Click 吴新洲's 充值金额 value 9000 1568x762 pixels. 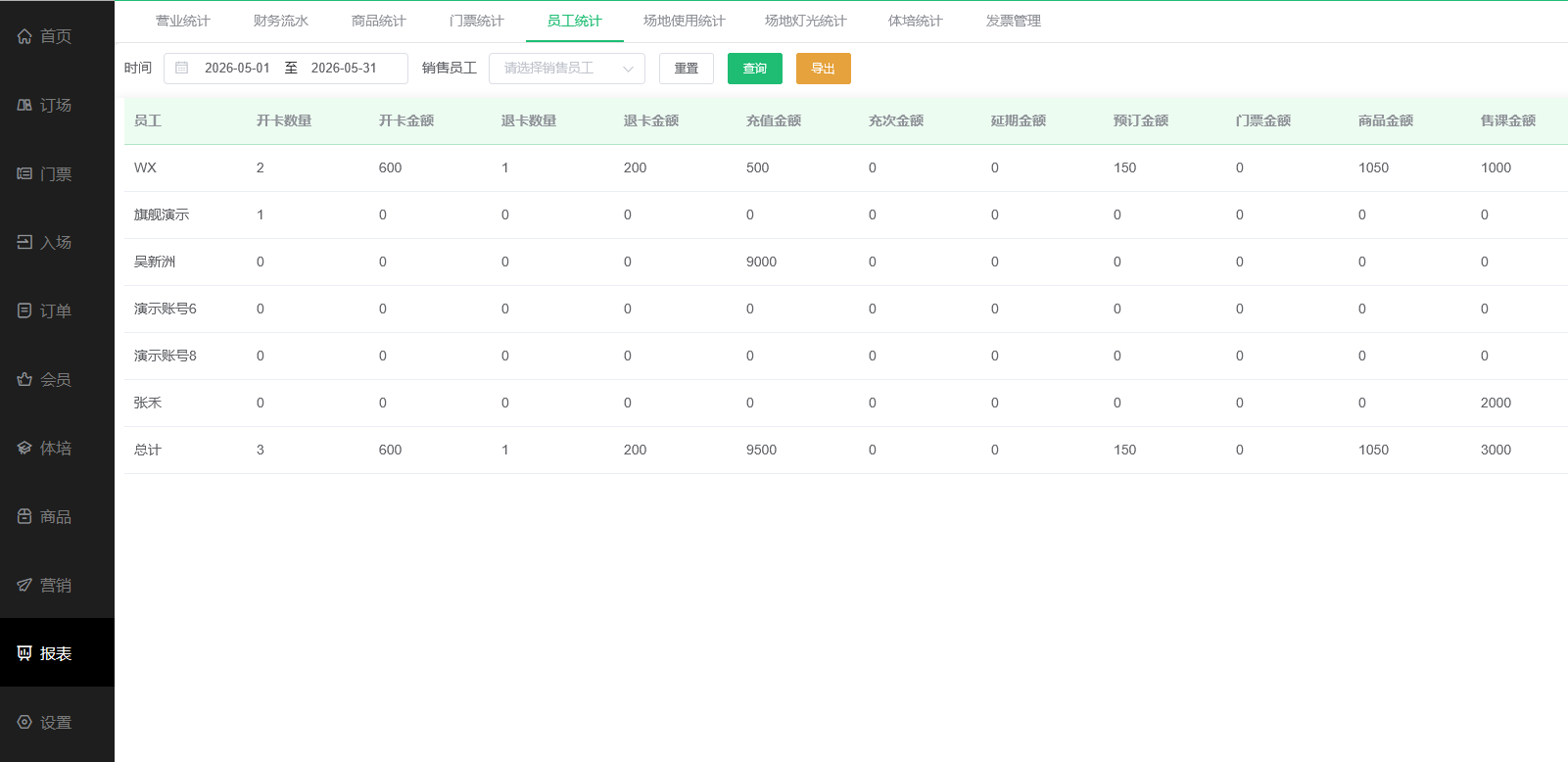point(761,262)
